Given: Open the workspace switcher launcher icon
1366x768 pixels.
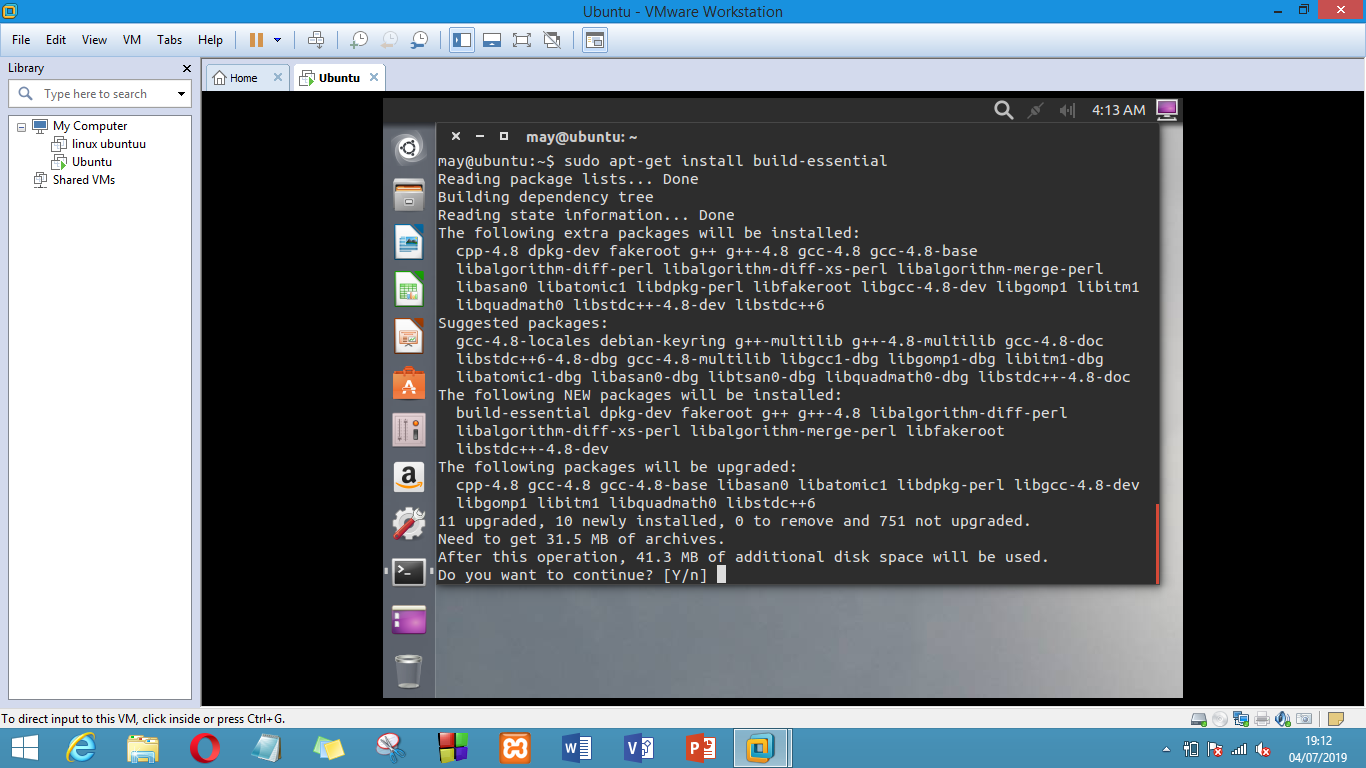Looking at the screenshot, I should [x=408, y=620].
